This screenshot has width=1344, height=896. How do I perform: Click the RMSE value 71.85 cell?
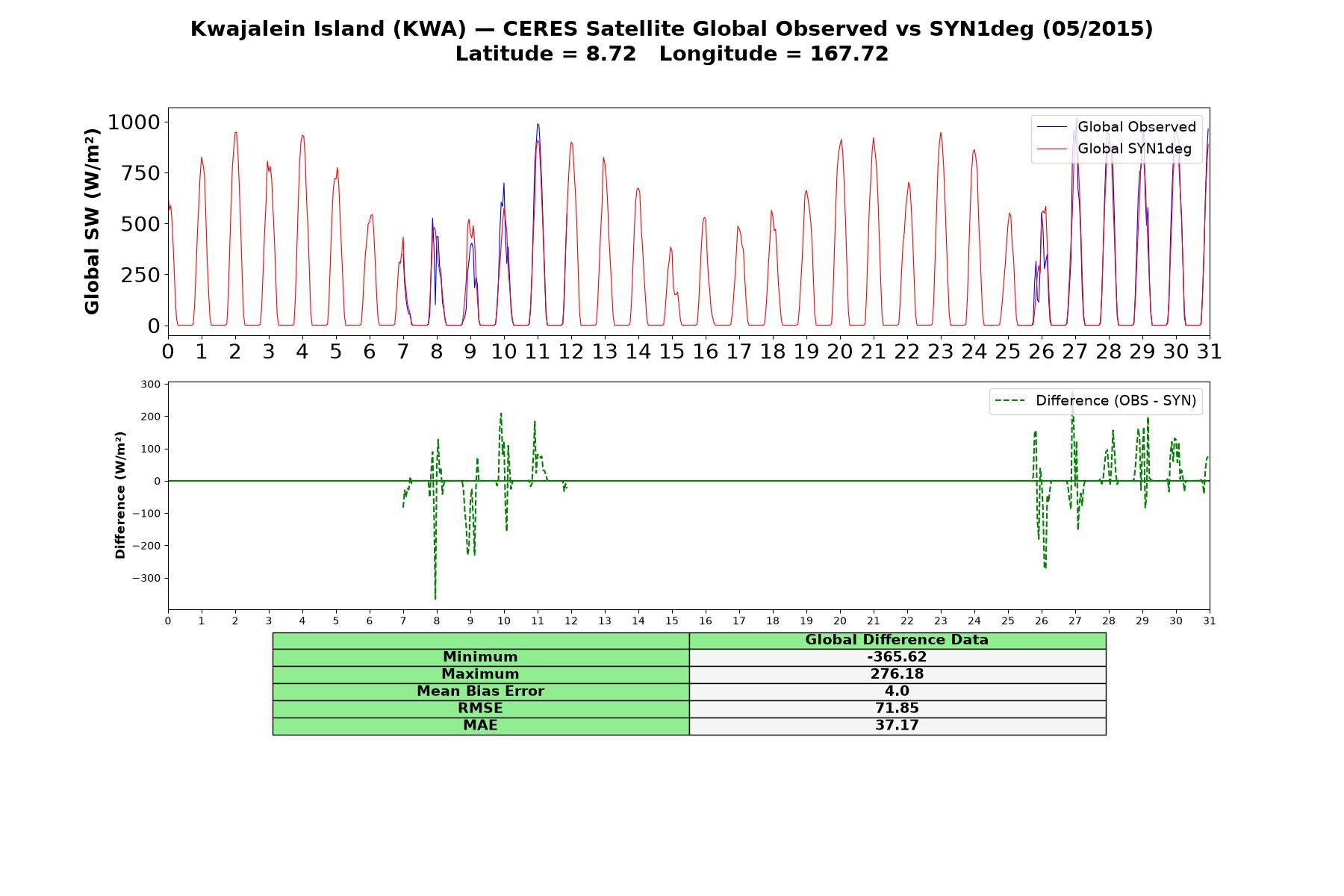(x=897, y=709)
